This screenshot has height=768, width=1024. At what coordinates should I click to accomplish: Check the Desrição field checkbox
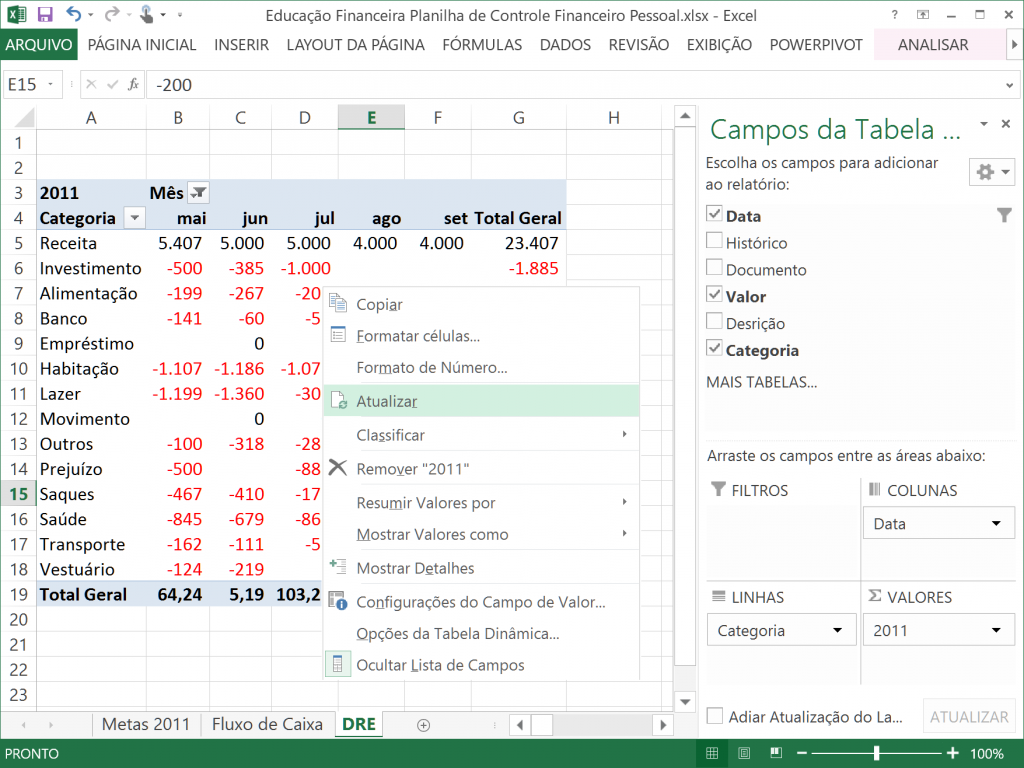714,321
